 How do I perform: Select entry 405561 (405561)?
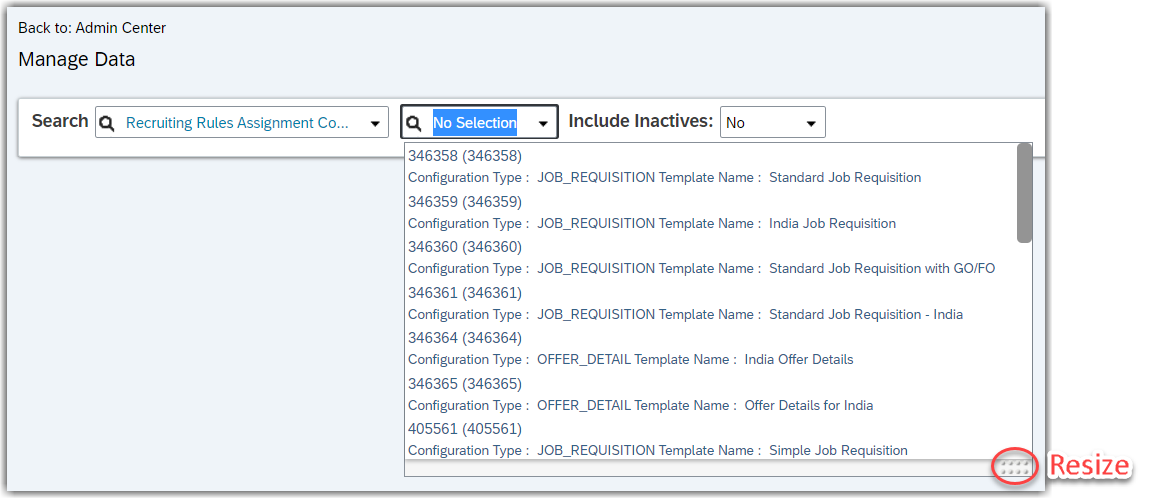coord(465,429)
